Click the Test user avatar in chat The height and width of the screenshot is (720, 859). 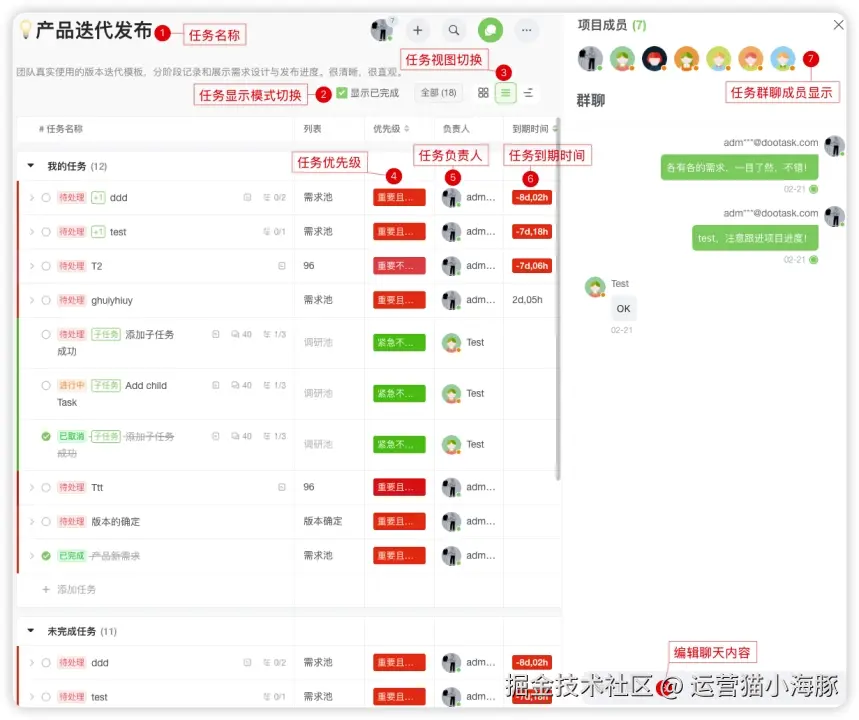coord(595,287)
